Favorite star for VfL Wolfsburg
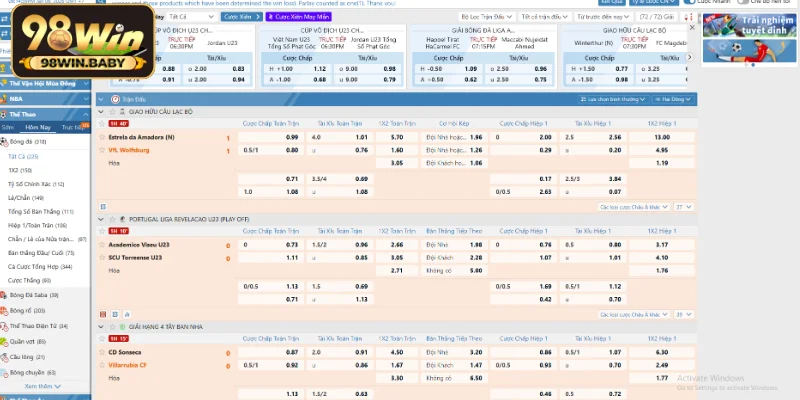Screen dimensions: 800x400 [103, 150]
